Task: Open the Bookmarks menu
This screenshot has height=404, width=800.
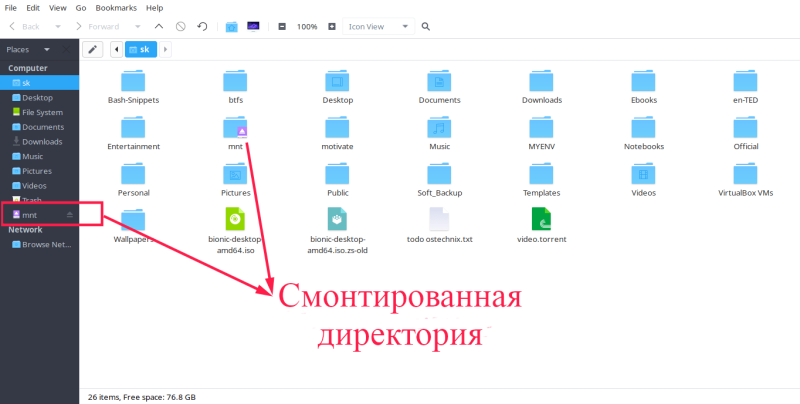Action: [x=115, y=7]
